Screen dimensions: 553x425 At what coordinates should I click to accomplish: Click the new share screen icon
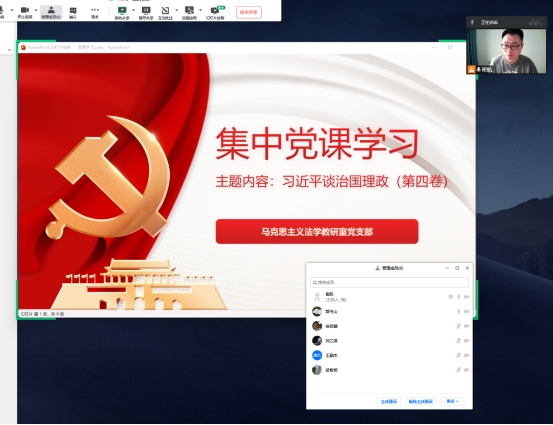(122, 10)
